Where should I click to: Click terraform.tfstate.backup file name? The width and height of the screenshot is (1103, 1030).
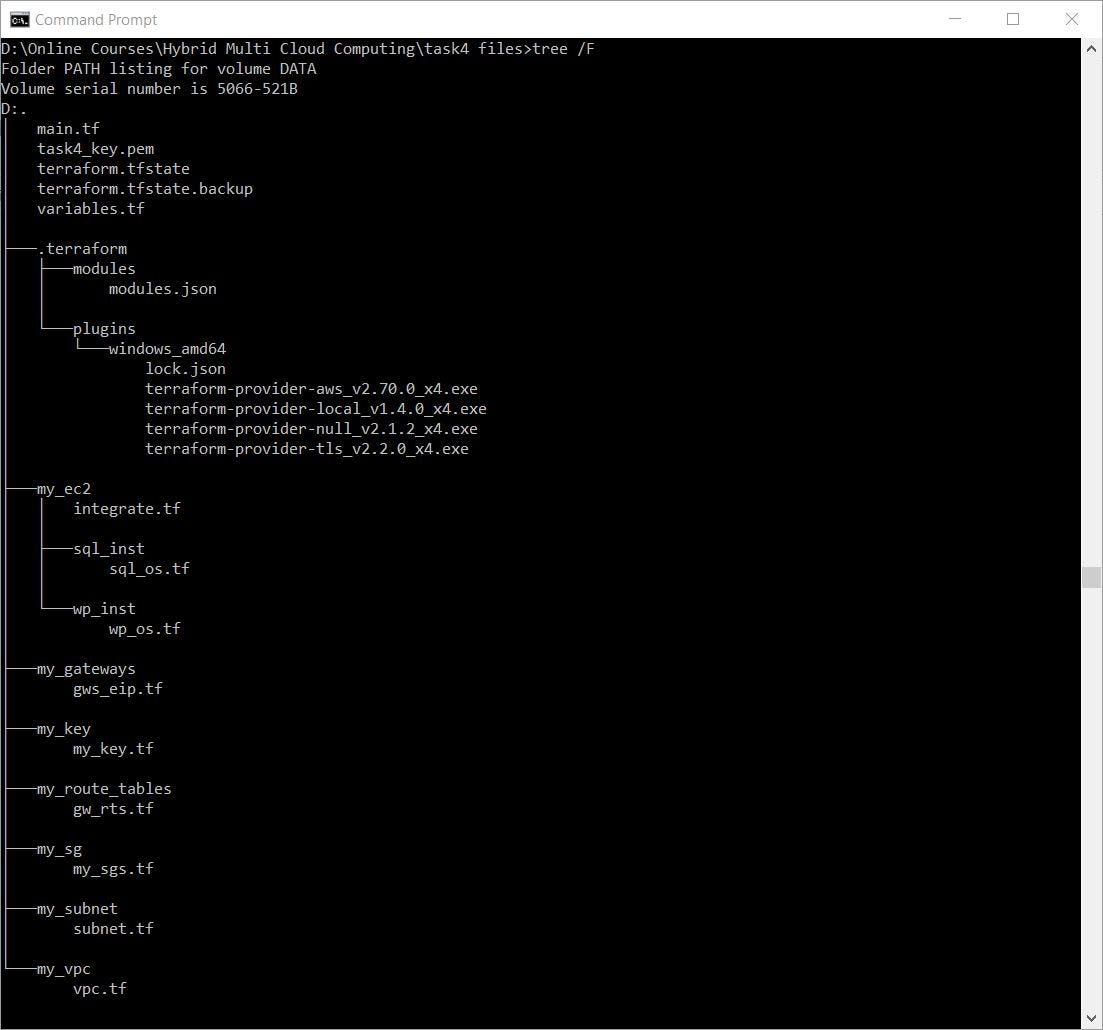(145, 189)
